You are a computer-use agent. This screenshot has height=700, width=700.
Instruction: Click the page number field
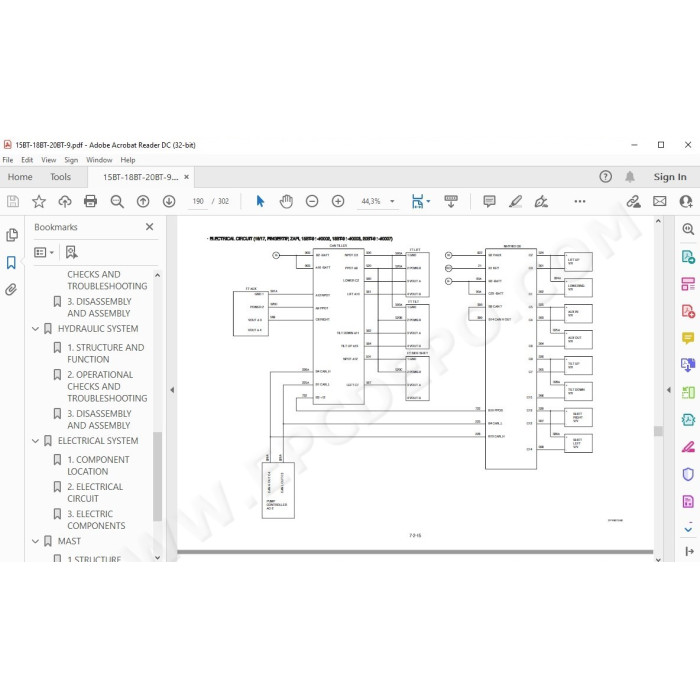198,201
